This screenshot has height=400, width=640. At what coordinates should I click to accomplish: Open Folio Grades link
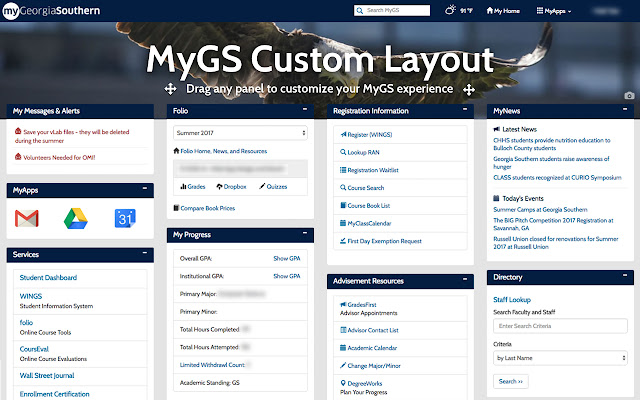[x=193, y=187]
